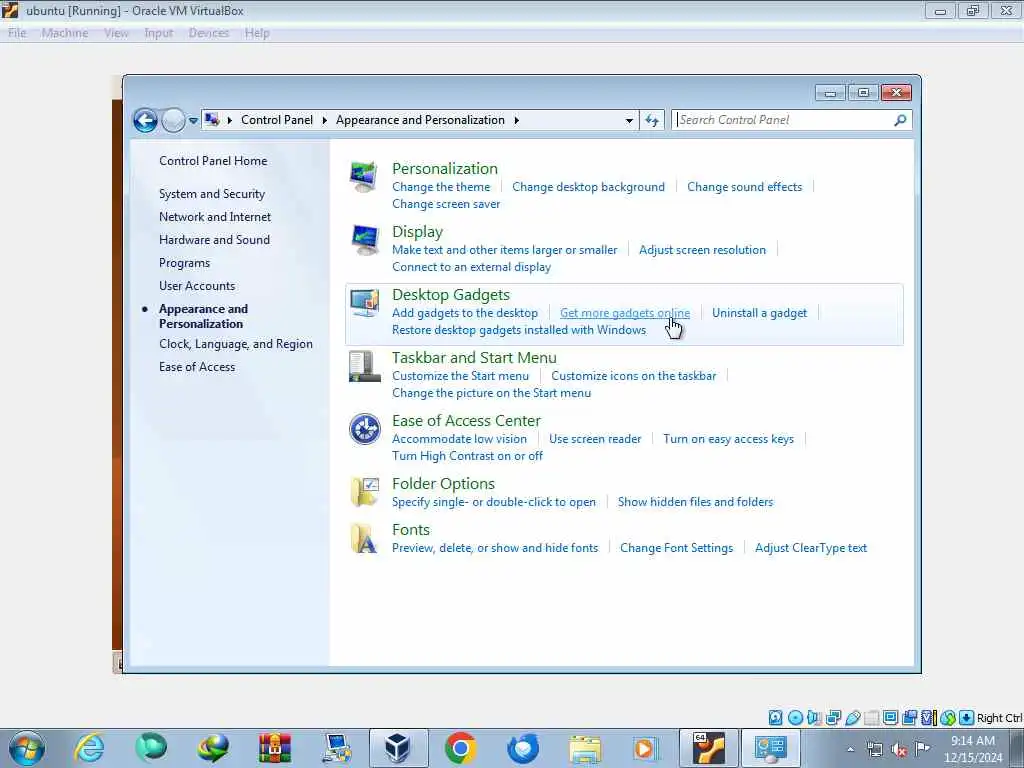The width and height of the screenshot is (1024, 768).
Task: Click VirtualBox status bar network indicator
Action: tap(833, 718)
